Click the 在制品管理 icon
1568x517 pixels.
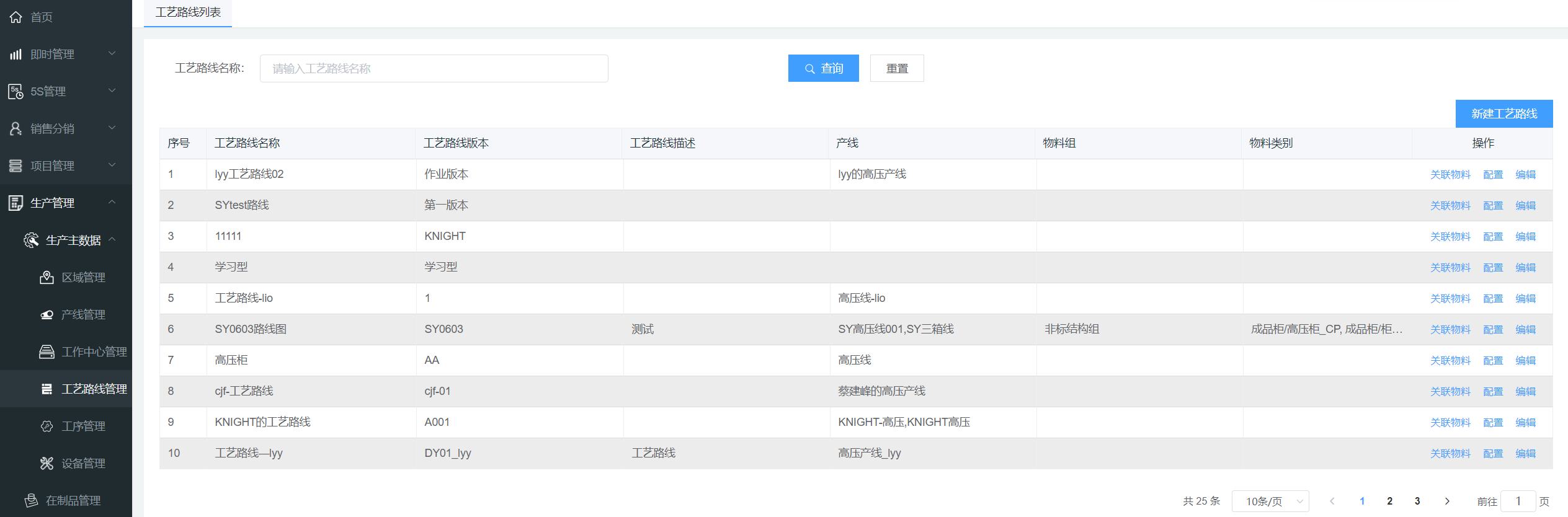point(31,500)
